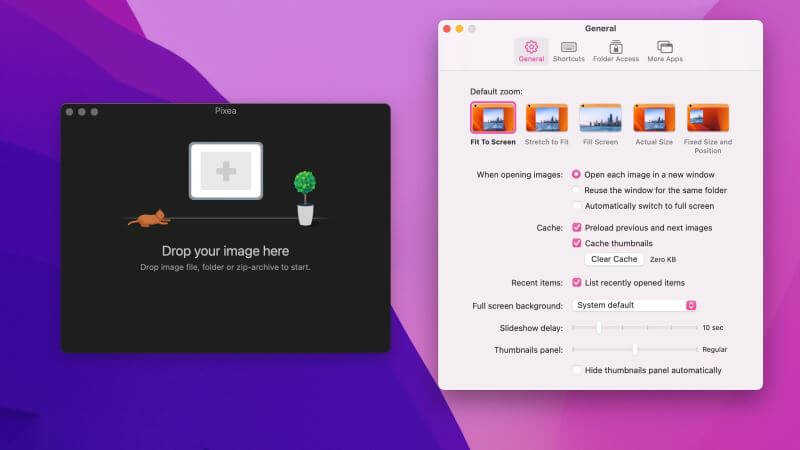
Task: Click the 'Zero KB' cache size text
Action: tap(663, 260)
